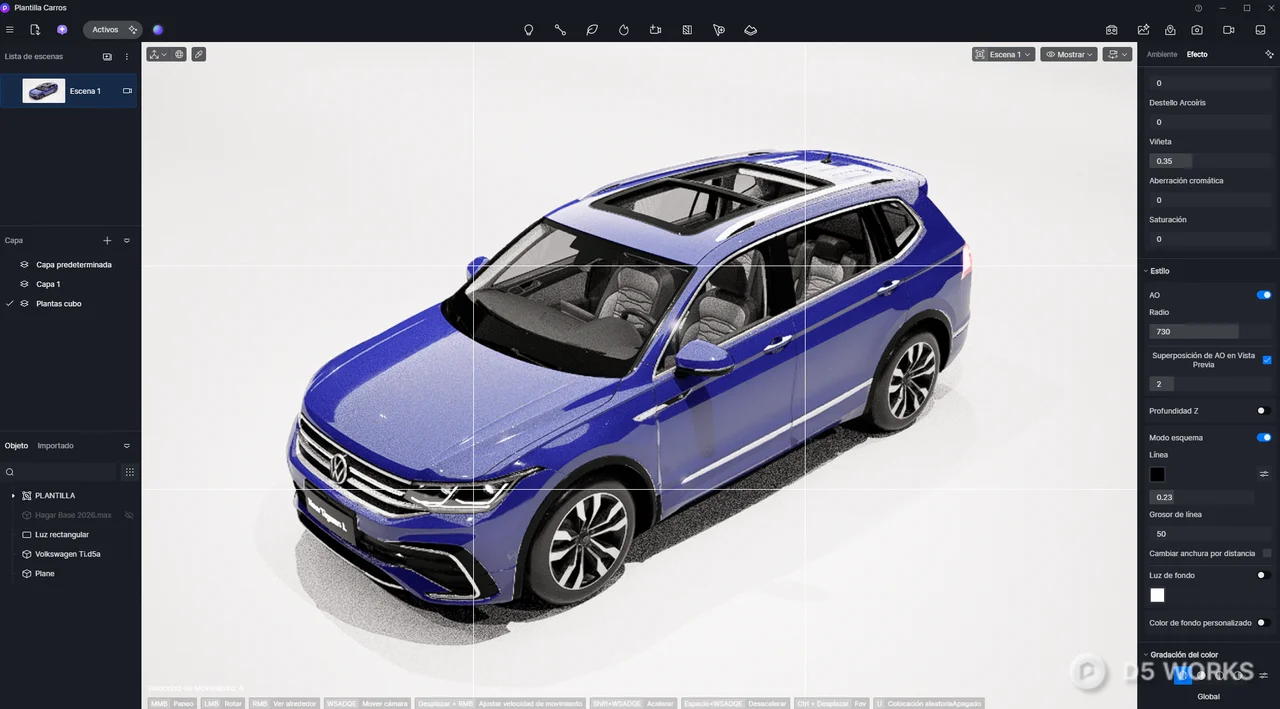
Task: Select the leaf vegetation tool
Action: tap(592, 30)
